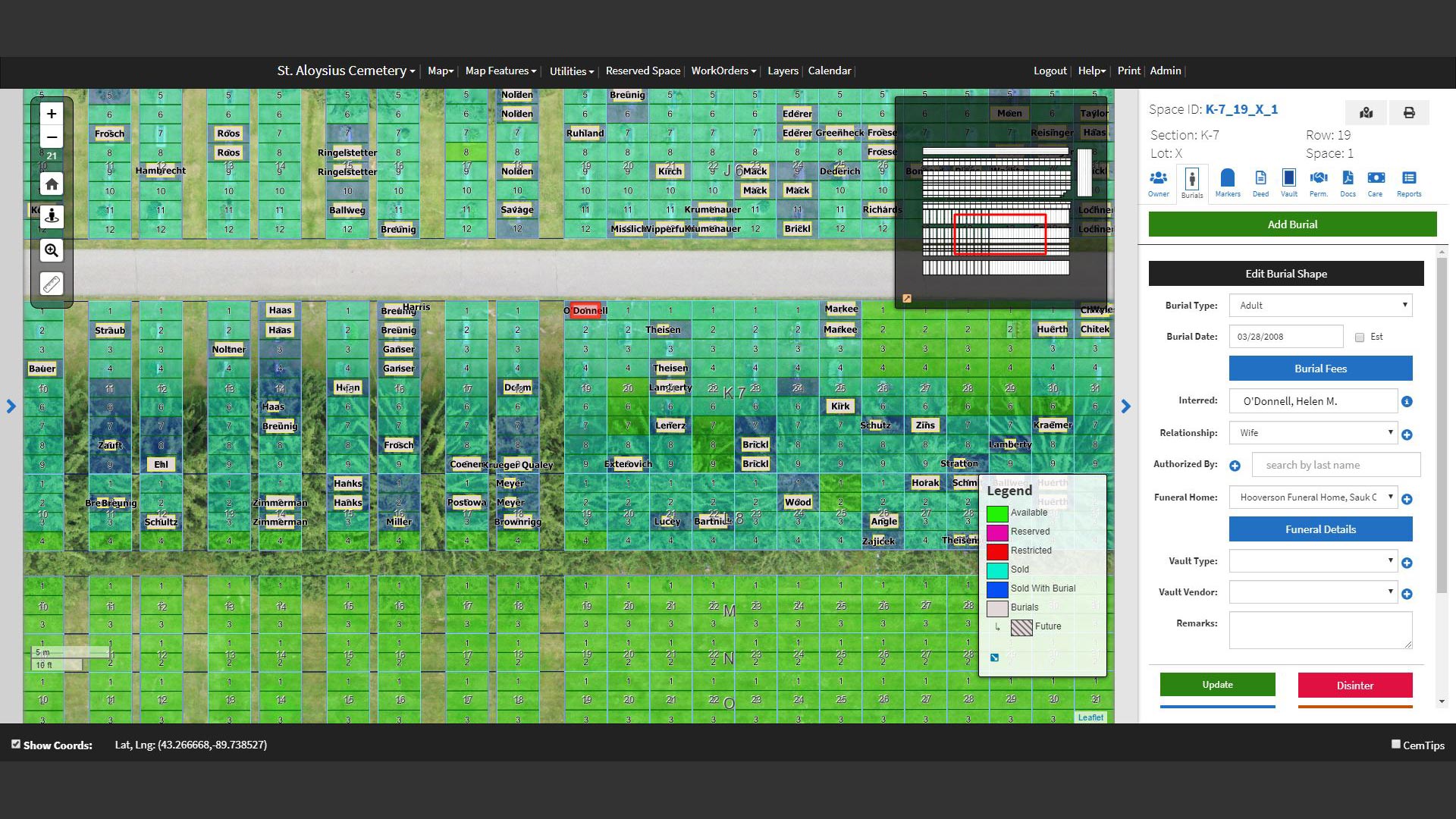Open the Markers tab icon

tap(1228, 183)
